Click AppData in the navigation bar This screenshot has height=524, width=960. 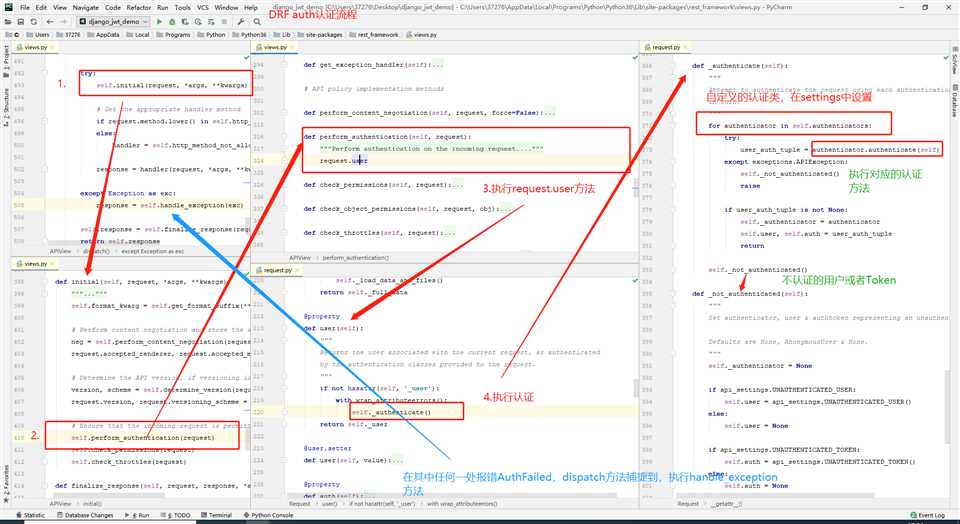pyautogui.click(x=104, y=35)
